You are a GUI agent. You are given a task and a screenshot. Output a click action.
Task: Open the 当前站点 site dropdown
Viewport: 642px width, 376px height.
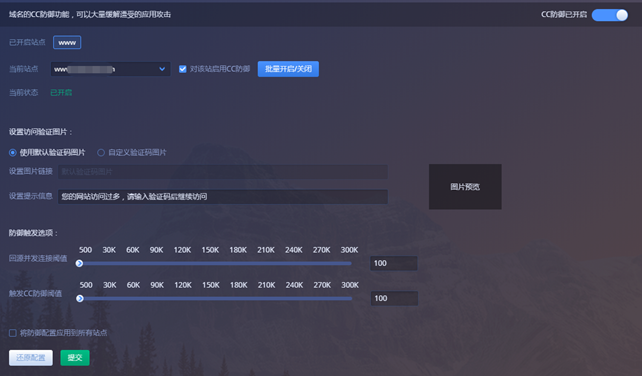111,69
